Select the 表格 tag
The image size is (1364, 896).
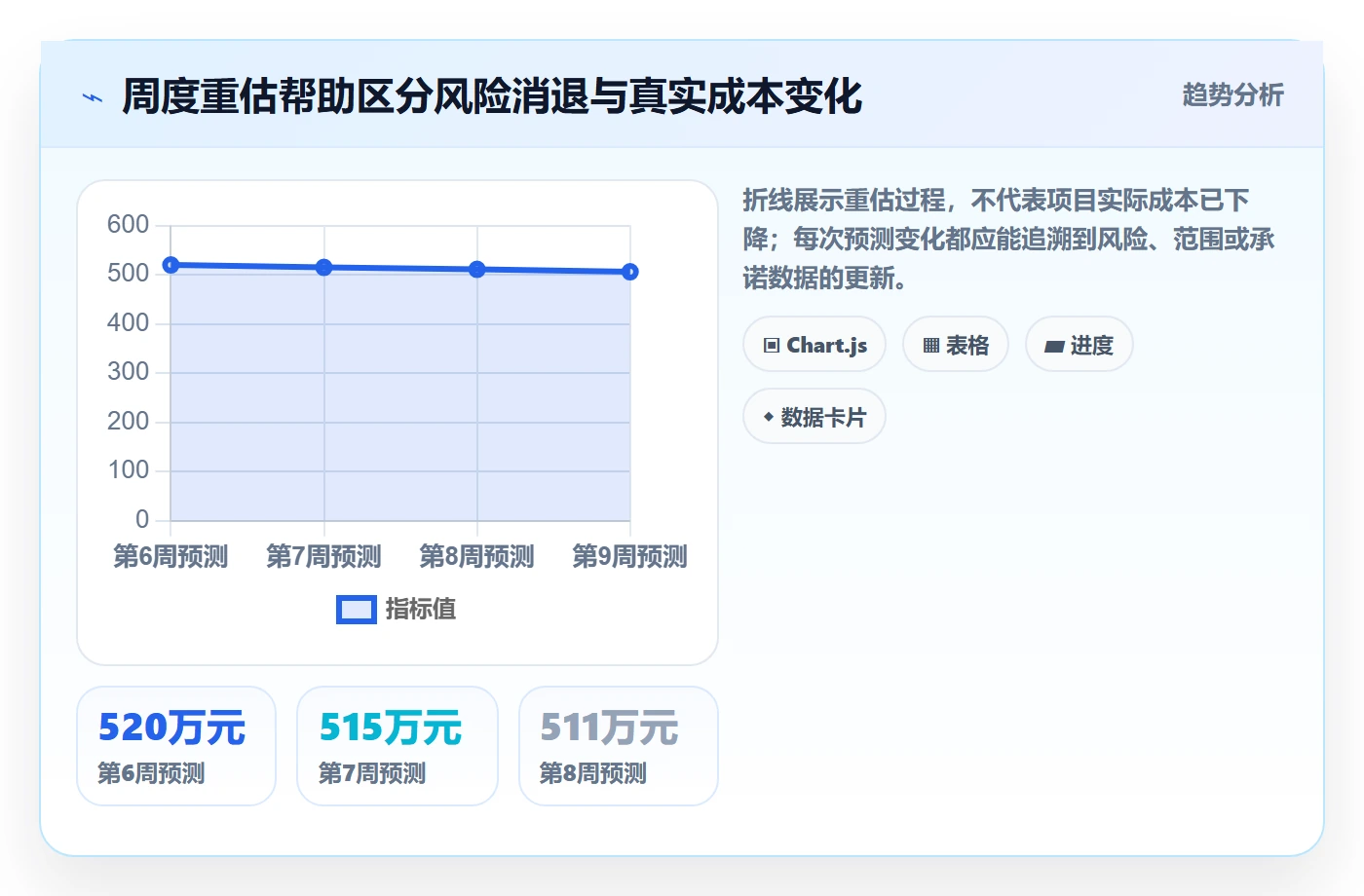coord(956,345)
